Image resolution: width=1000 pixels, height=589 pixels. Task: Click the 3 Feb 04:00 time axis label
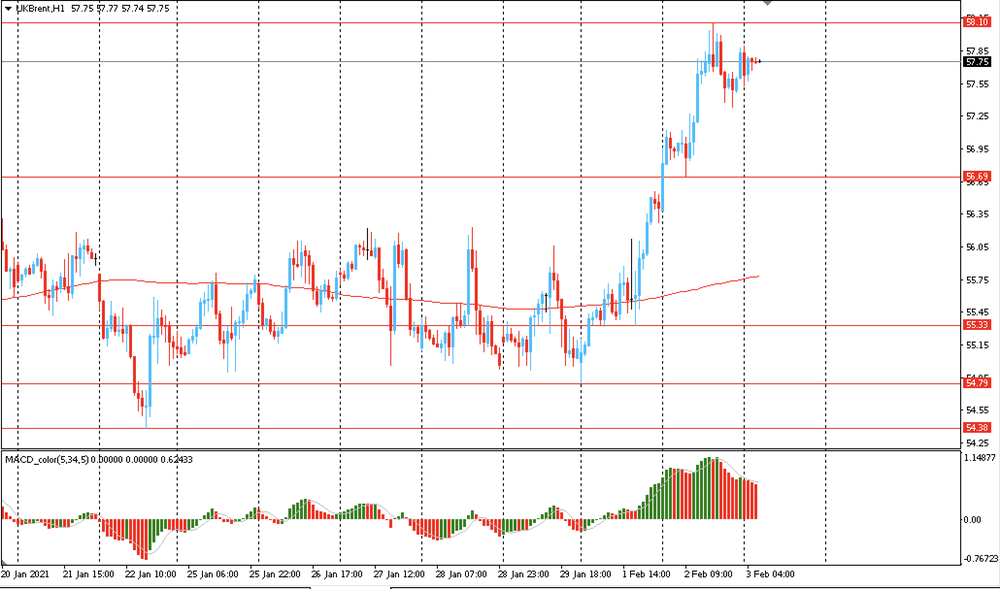coord(772,575)
